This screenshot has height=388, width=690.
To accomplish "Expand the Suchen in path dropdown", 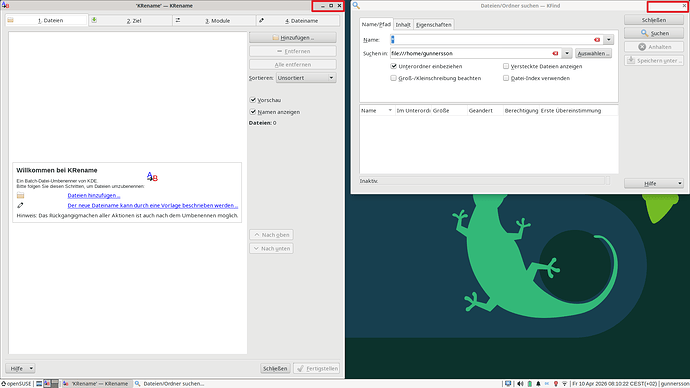I will click(567, 53).
